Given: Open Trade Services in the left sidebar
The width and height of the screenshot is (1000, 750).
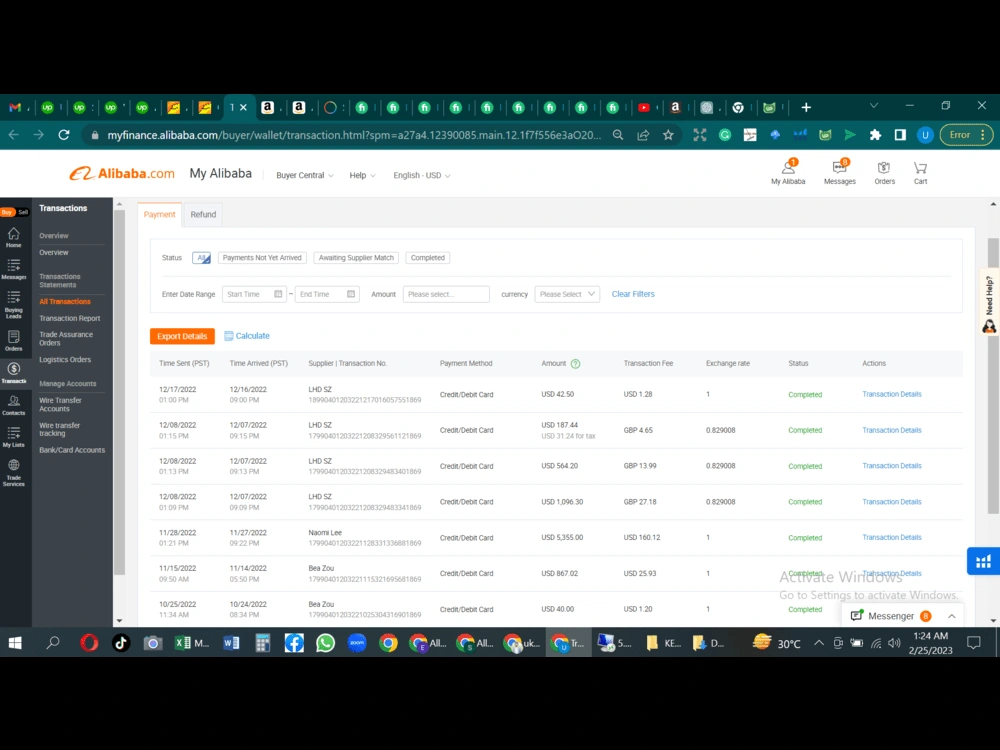Looking at the screenshot, I should click(13, 473).
